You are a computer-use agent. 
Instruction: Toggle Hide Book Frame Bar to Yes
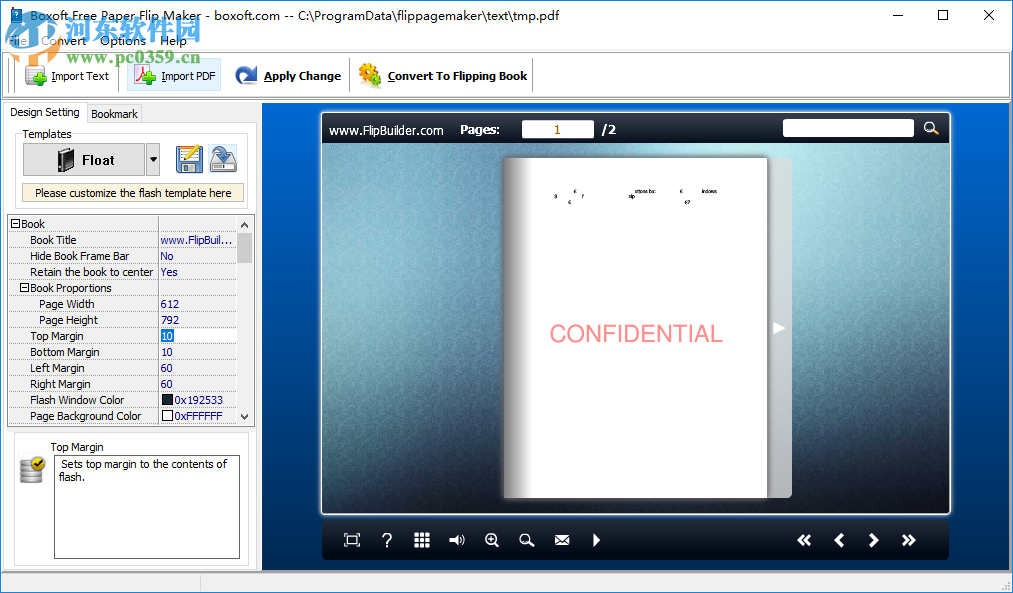(168, 255)
